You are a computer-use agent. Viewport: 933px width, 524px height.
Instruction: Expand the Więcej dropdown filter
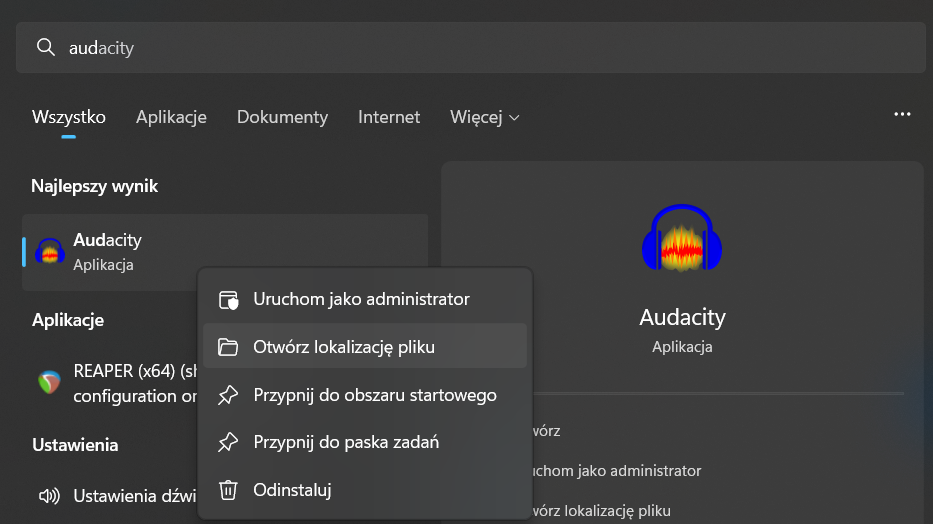click(485, 117)
